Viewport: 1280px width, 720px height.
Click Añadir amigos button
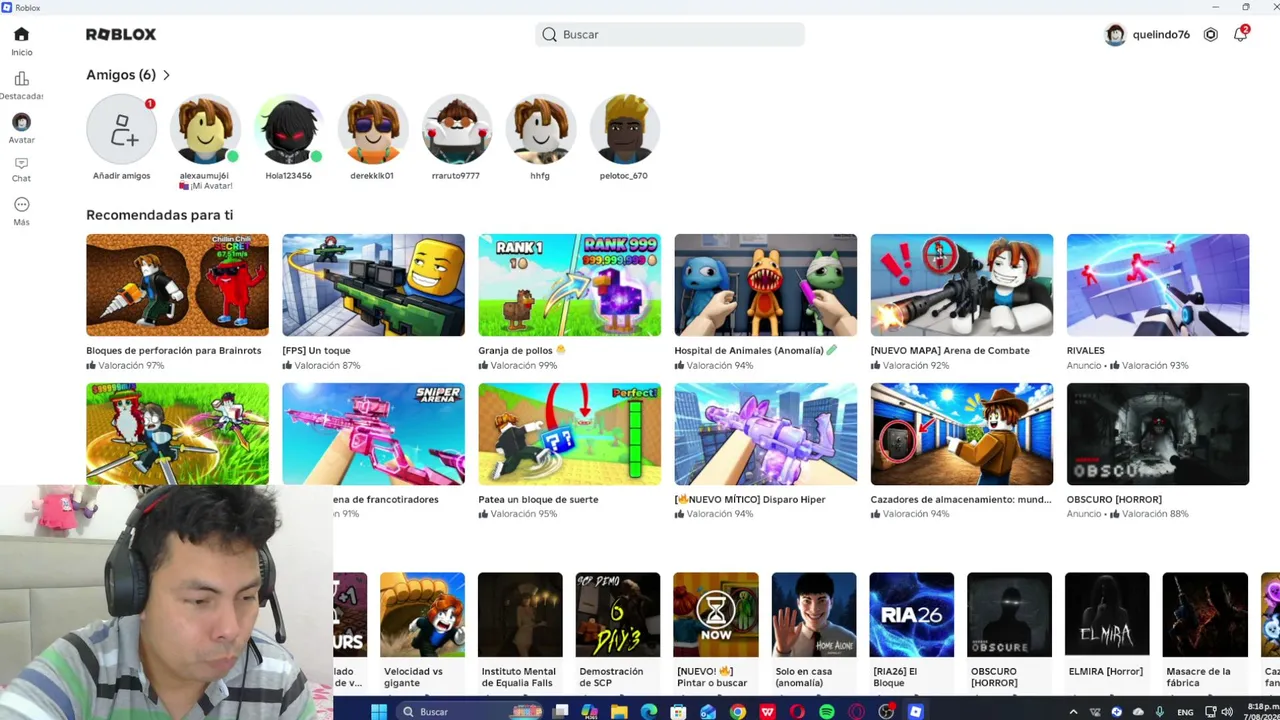click(122, 129)
